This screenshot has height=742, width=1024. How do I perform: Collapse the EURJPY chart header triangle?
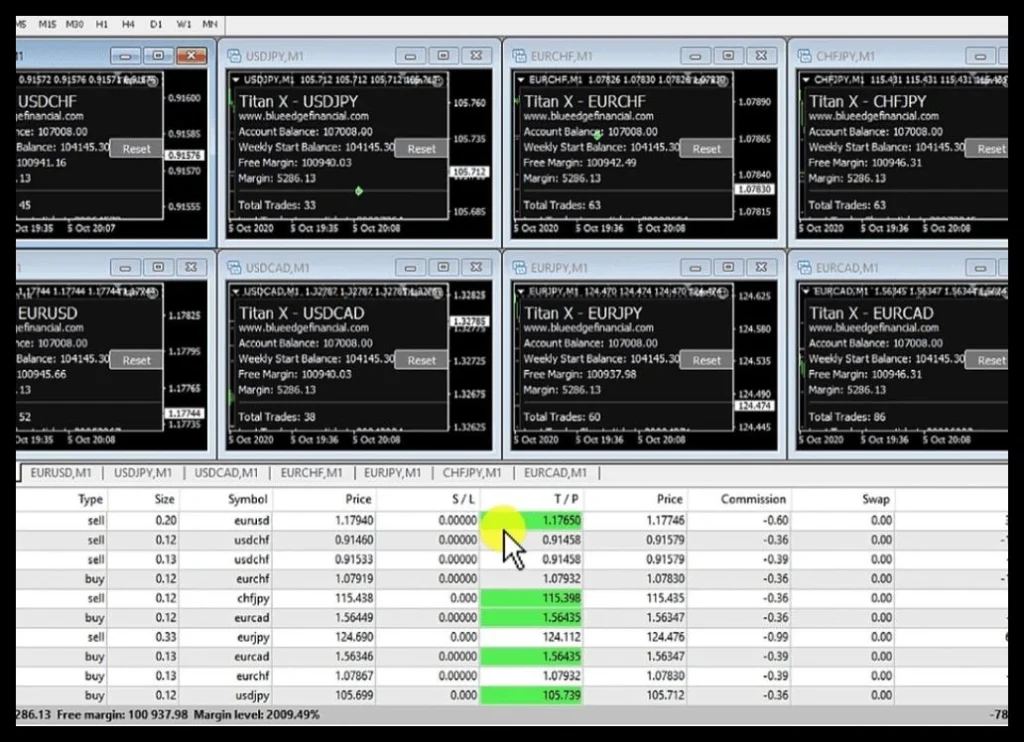coord(520,291)
